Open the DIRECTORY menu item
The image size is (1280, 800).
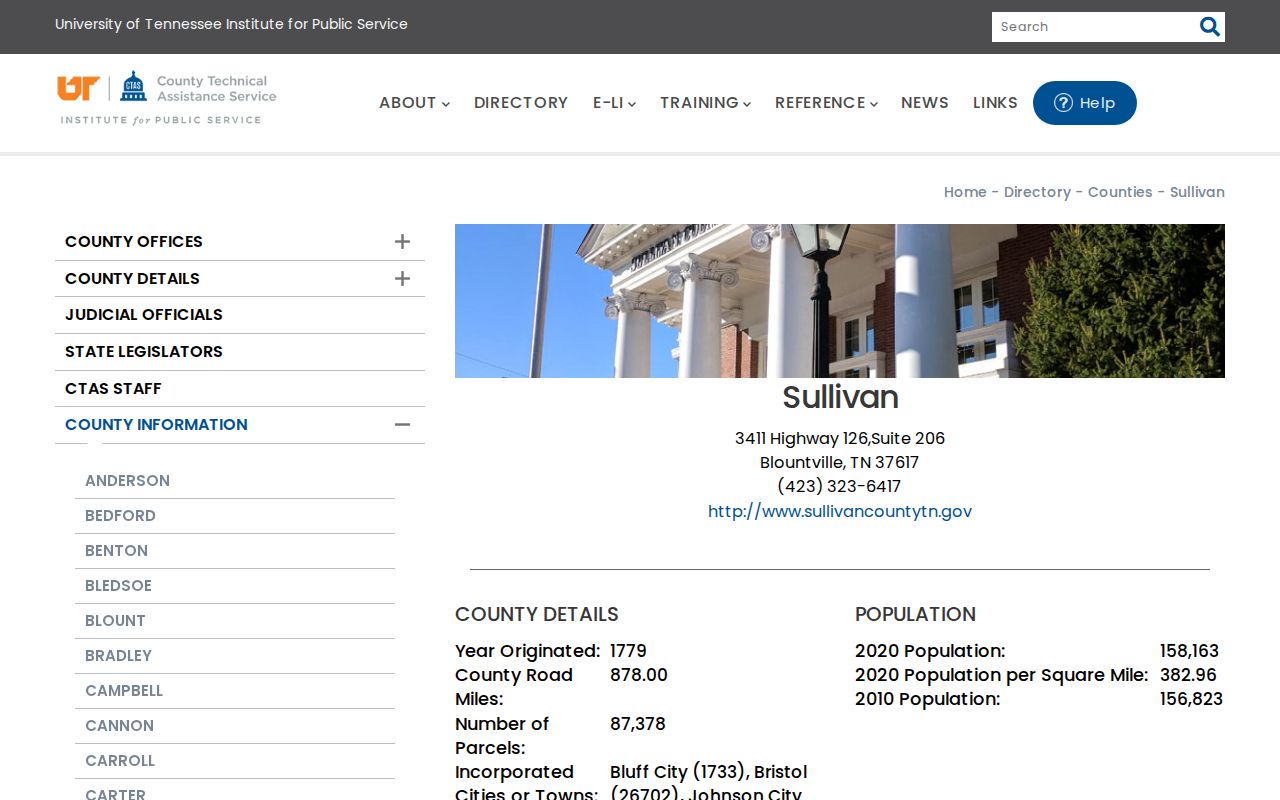click(x=521, y=103)
